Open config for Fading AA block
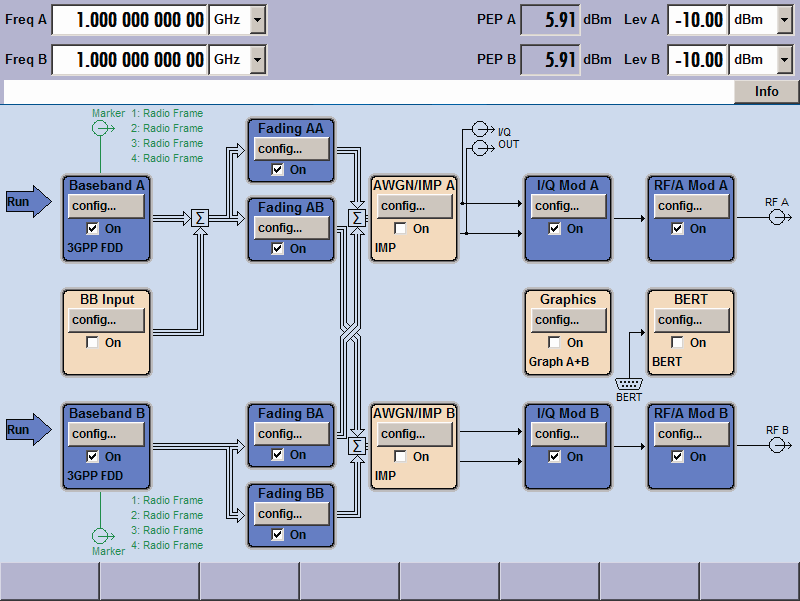Viewport: 800px width, 601px height. click(x=291, y=149)
